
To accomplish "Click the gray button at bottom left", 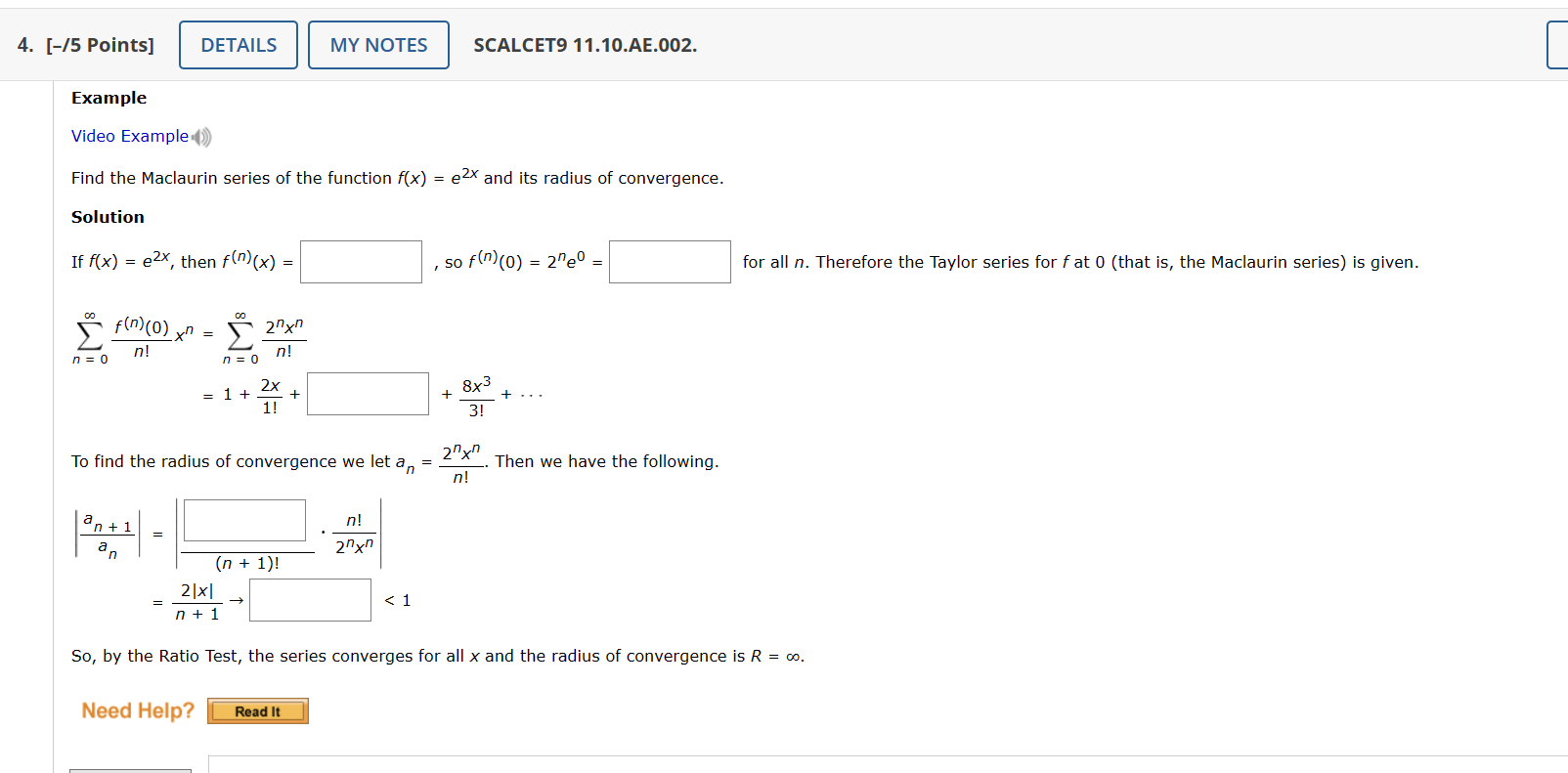I will [x=129, y=771].
